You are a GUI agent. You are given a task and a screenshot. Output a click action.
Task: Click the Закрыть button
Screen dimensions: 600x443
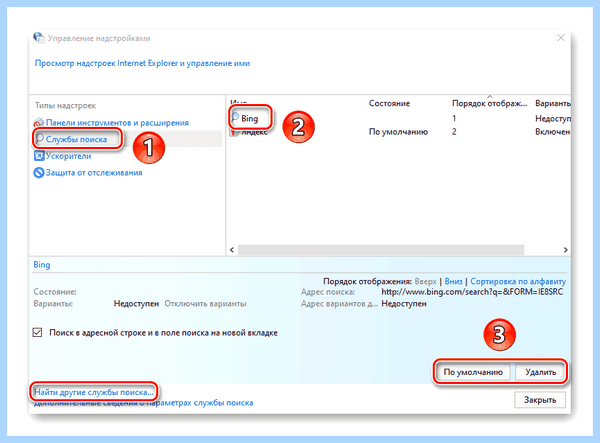(540, 400)
